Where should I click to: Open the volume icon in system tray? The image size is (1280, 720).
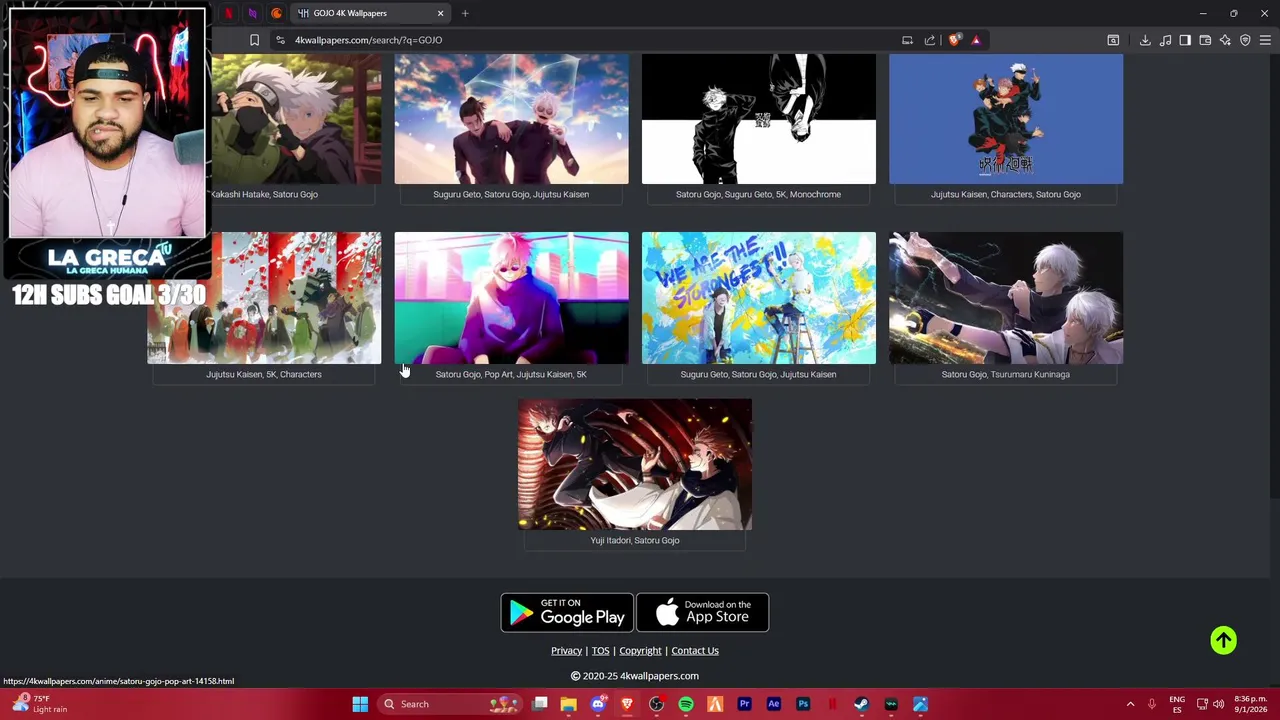point(1220,704)
